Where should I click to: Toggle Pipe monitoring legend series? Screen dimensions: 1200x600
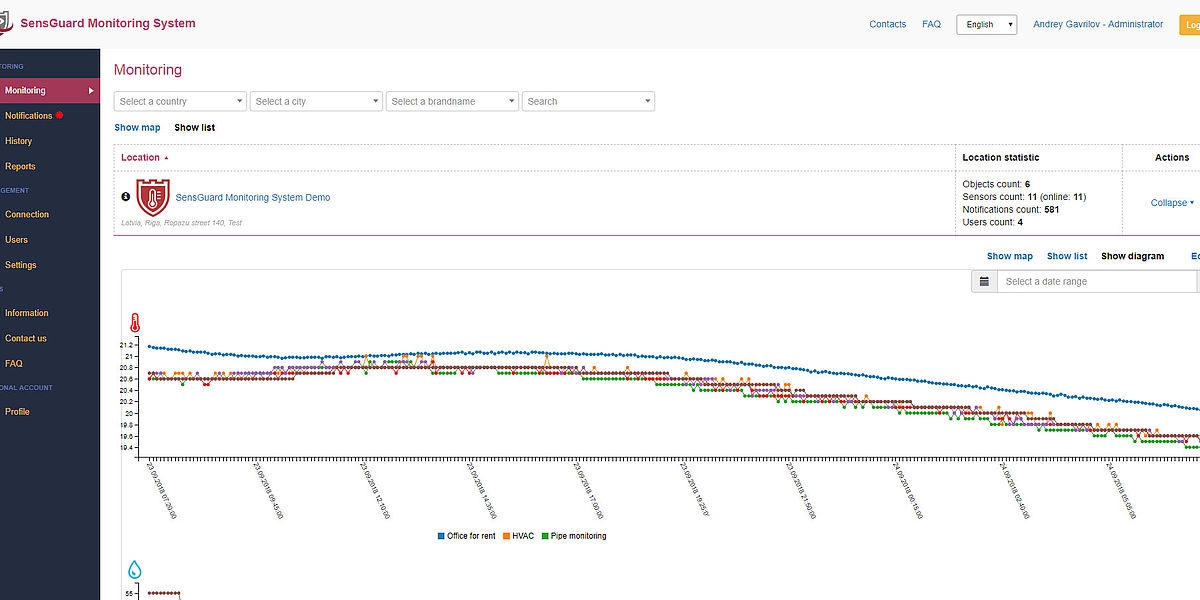573,536
